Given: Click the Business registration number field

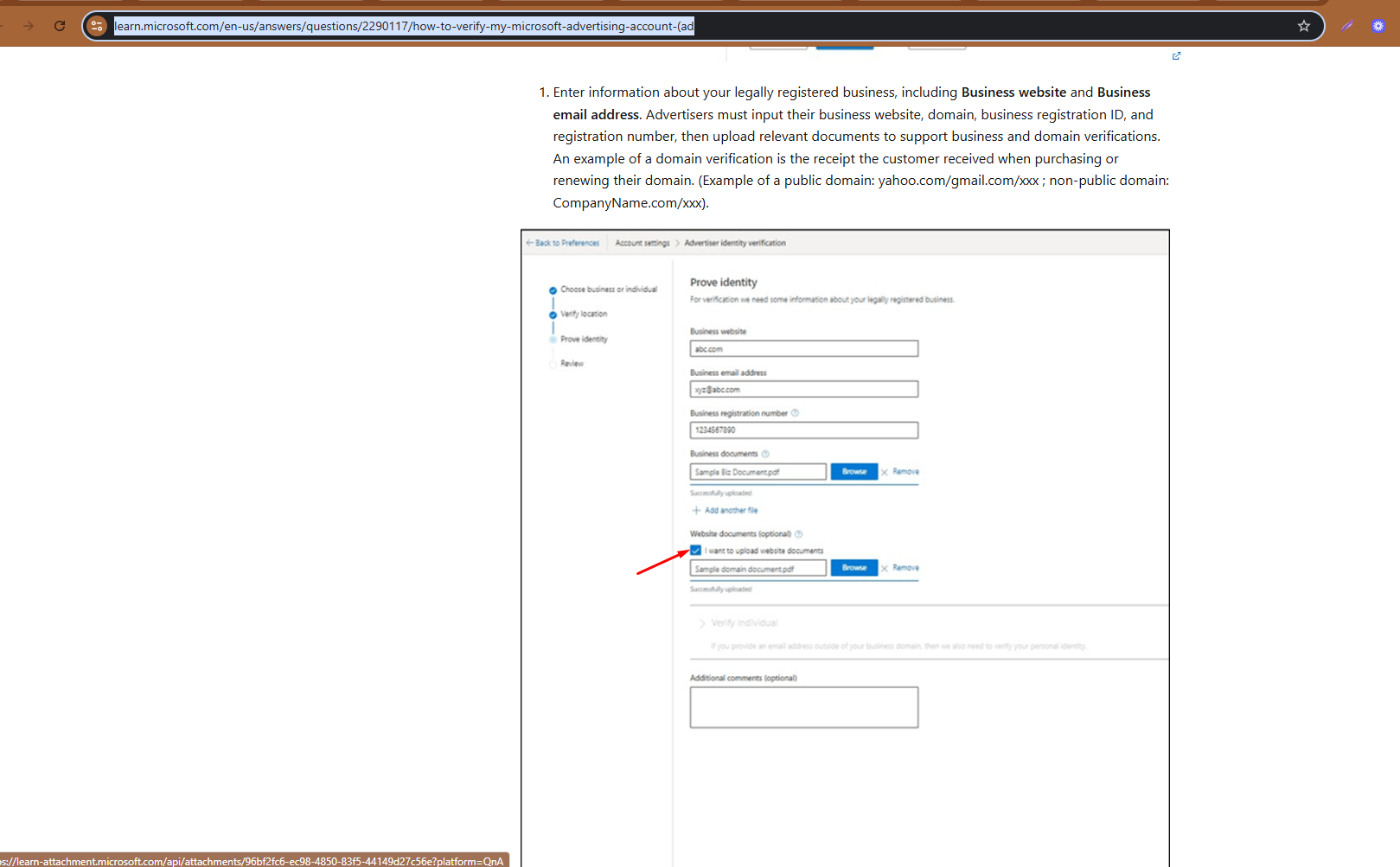Looking at the screenshot, I should [804, 430].
